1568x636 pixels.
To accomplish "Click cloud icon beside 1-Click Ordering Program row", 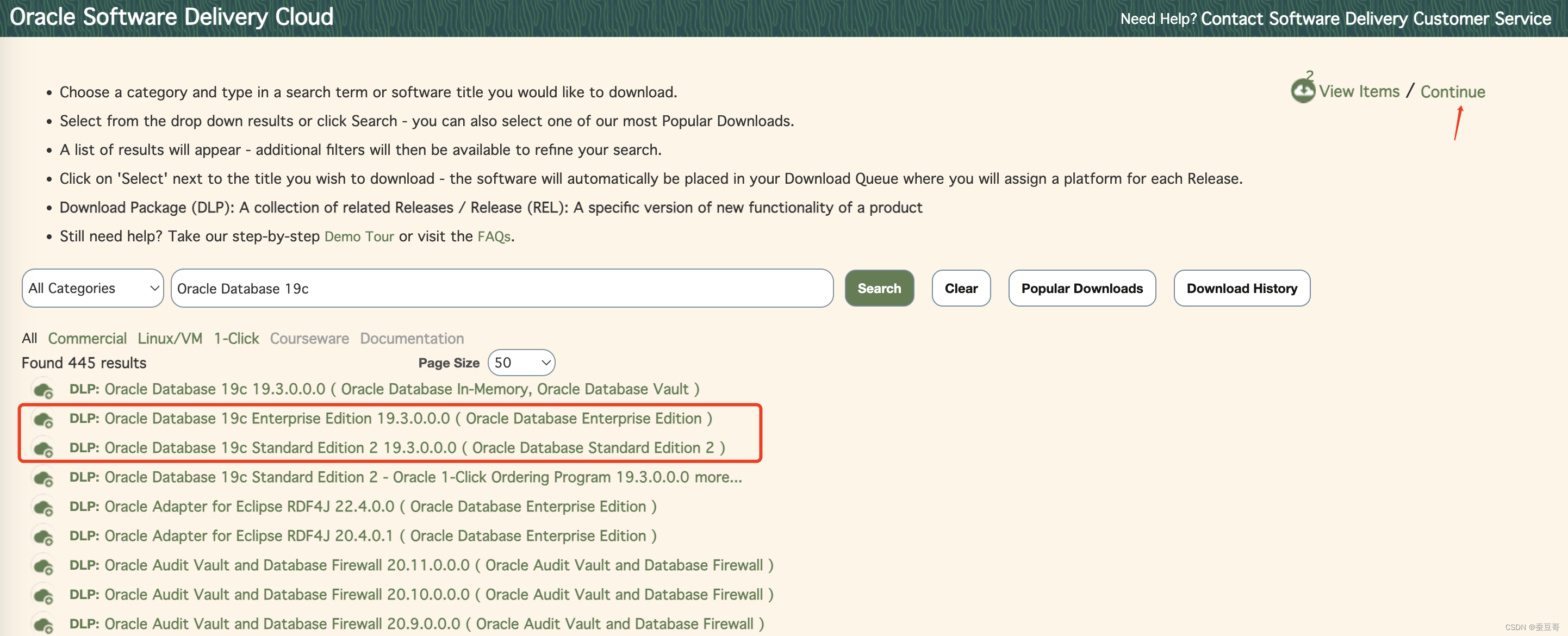I will [43, 478].
